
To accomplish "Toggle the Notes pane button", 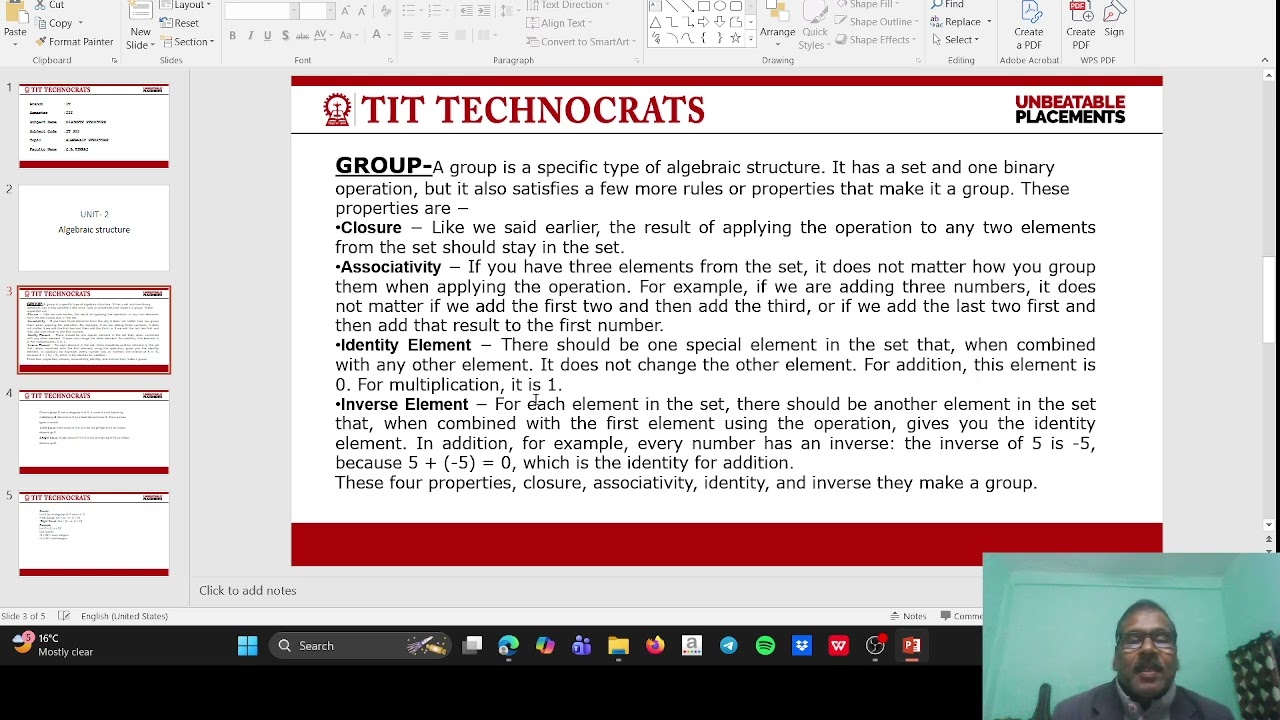I will coord(909,616).
